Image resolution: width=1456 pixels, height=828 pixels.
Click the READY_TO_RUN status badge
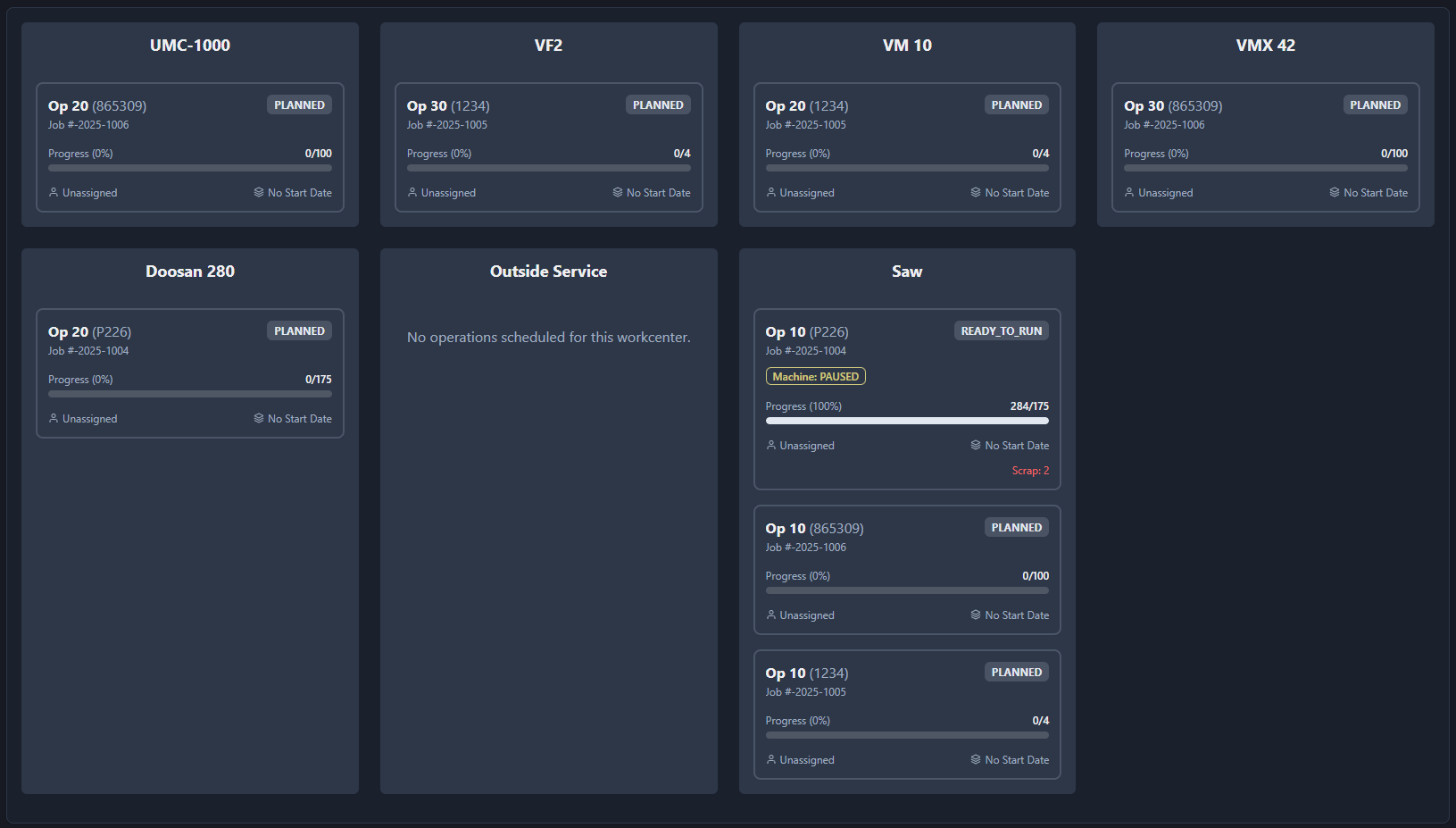[1001, 331]
